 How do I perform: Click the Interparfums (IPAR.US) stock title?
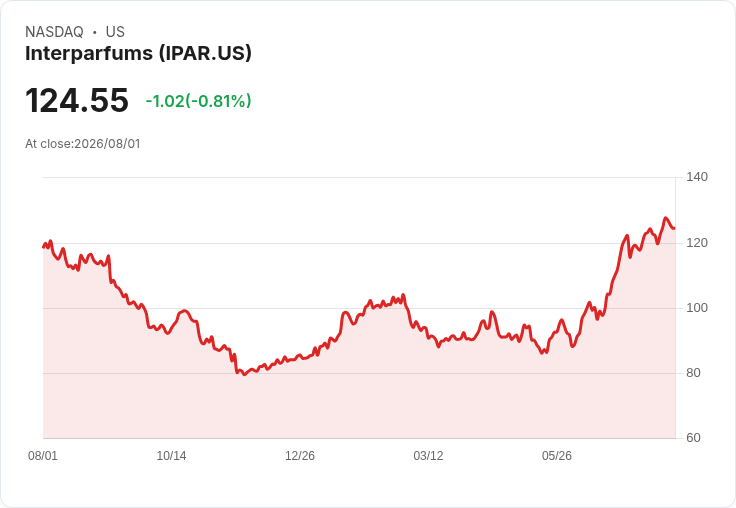(138, 54)
